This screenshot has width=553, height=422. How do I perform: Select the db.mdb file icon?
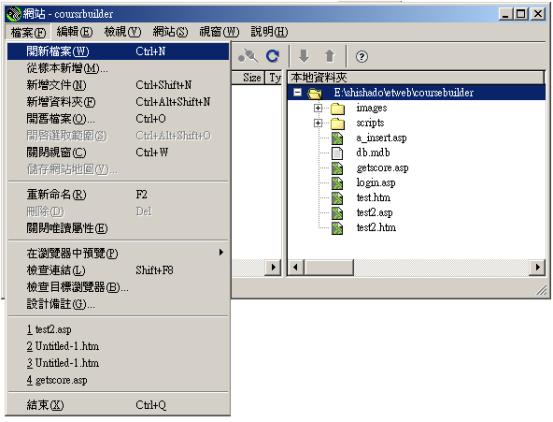337,153
